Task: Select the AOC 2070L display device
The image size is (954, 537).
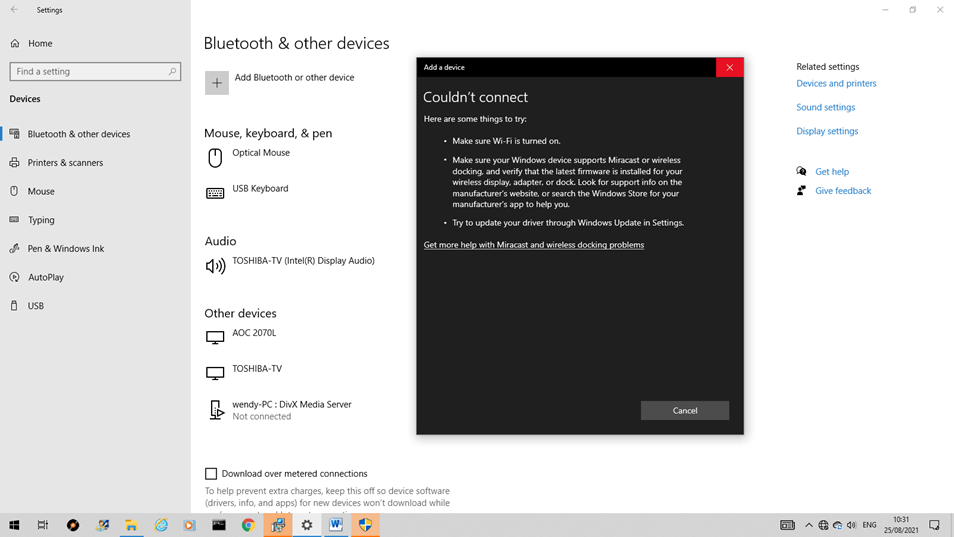Action: pyautogui.click(x=254, y=333)
